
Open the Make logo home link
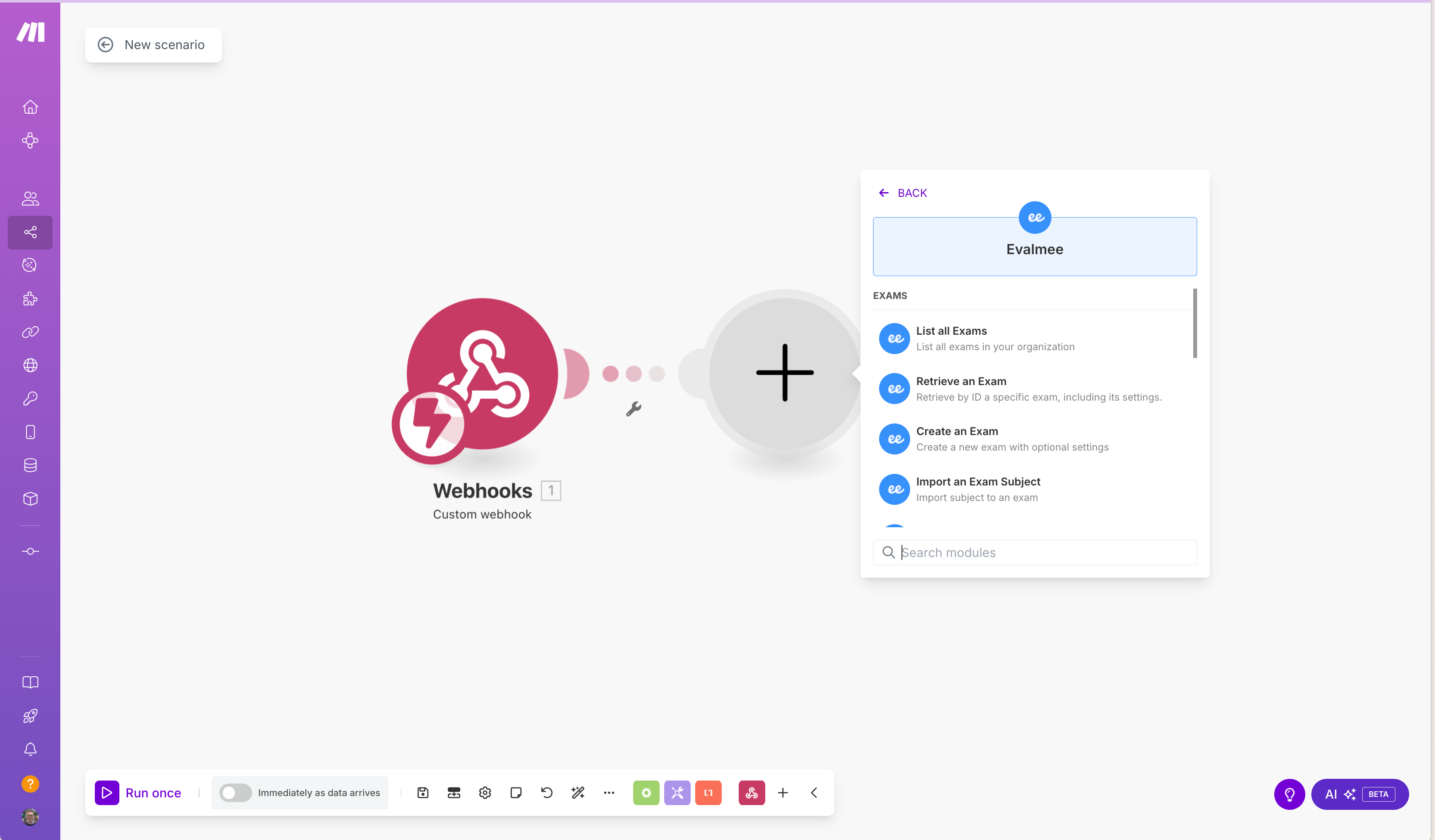pyautogui.click(x=30, y=32)
